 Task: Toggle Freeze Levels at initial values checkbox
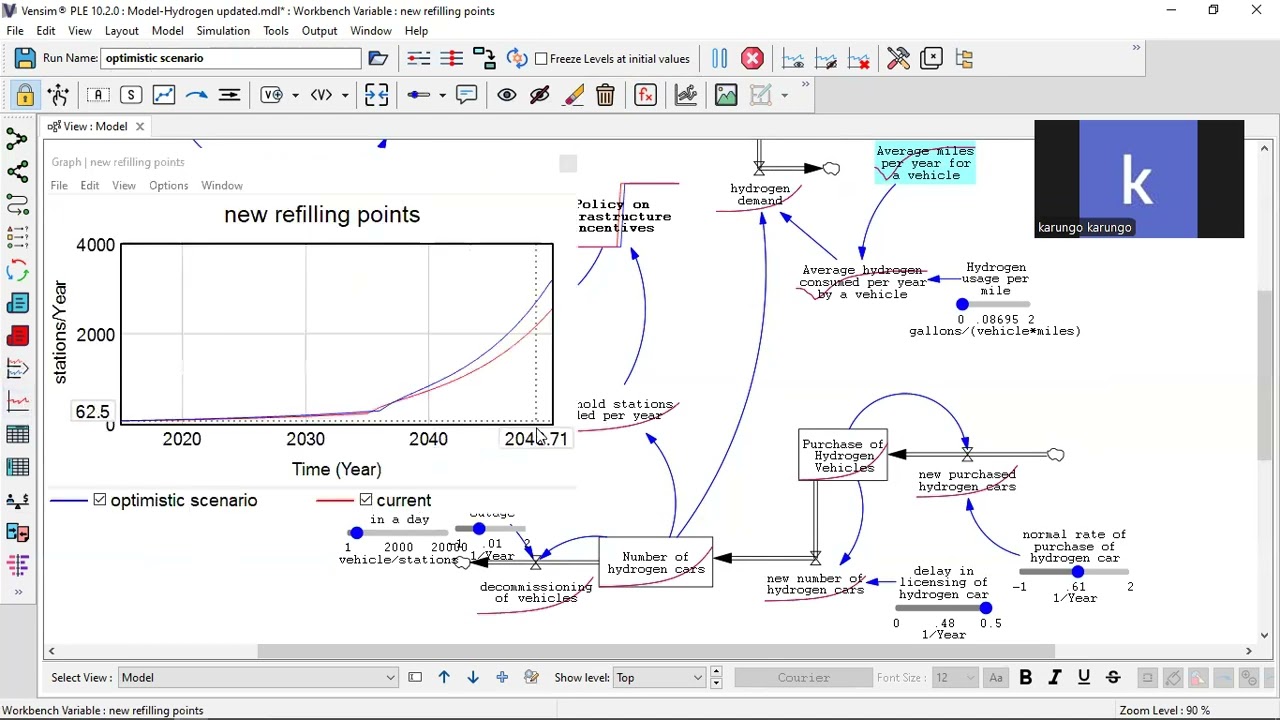coord(541,59)
